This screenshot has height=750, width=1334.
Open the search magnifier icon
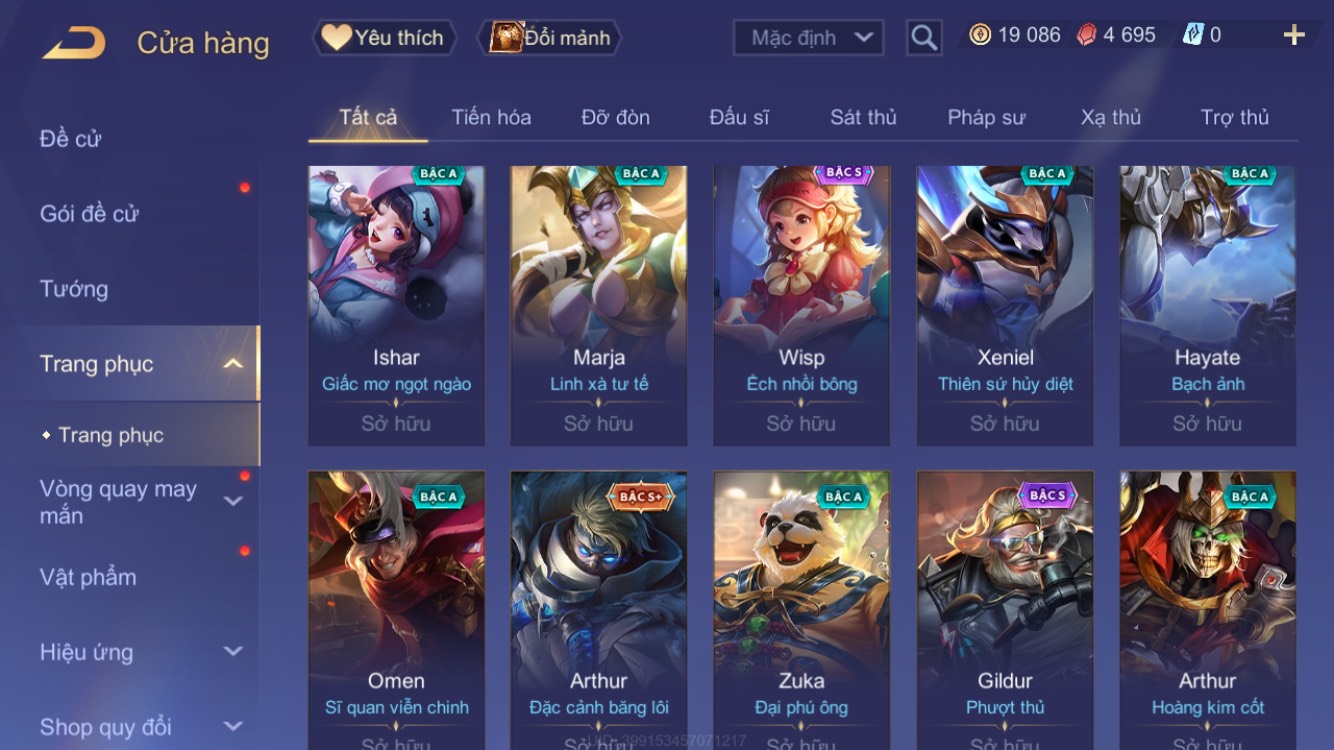coord(924,38)
